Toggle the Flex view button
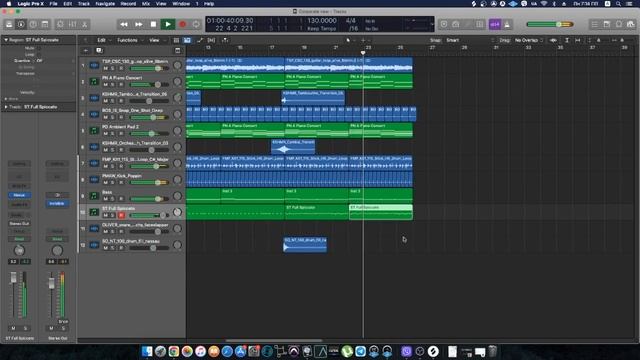This screenshot has width=640, height=360. pos(211,40)
